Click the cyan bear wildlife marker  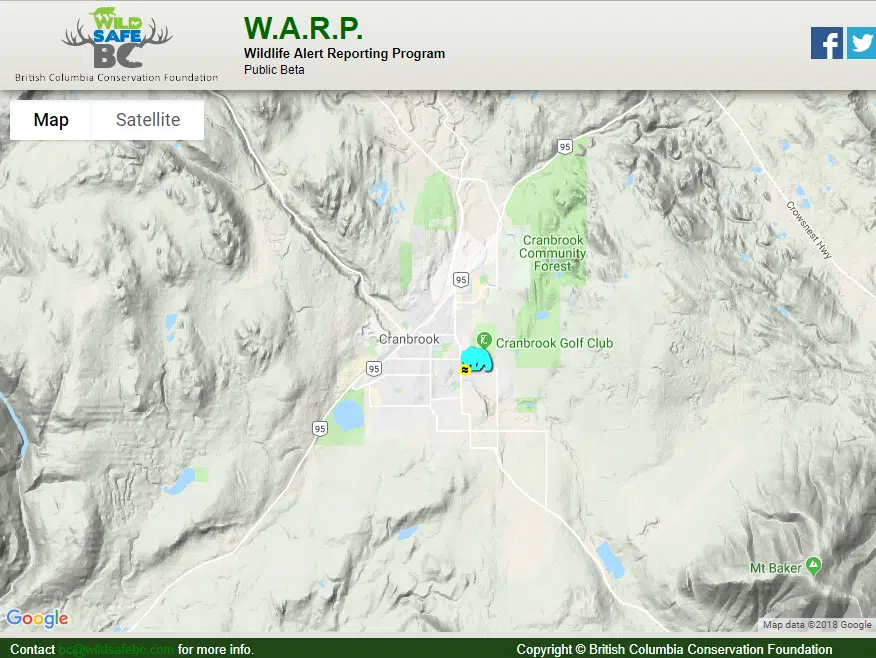click(x=479, y=358)
